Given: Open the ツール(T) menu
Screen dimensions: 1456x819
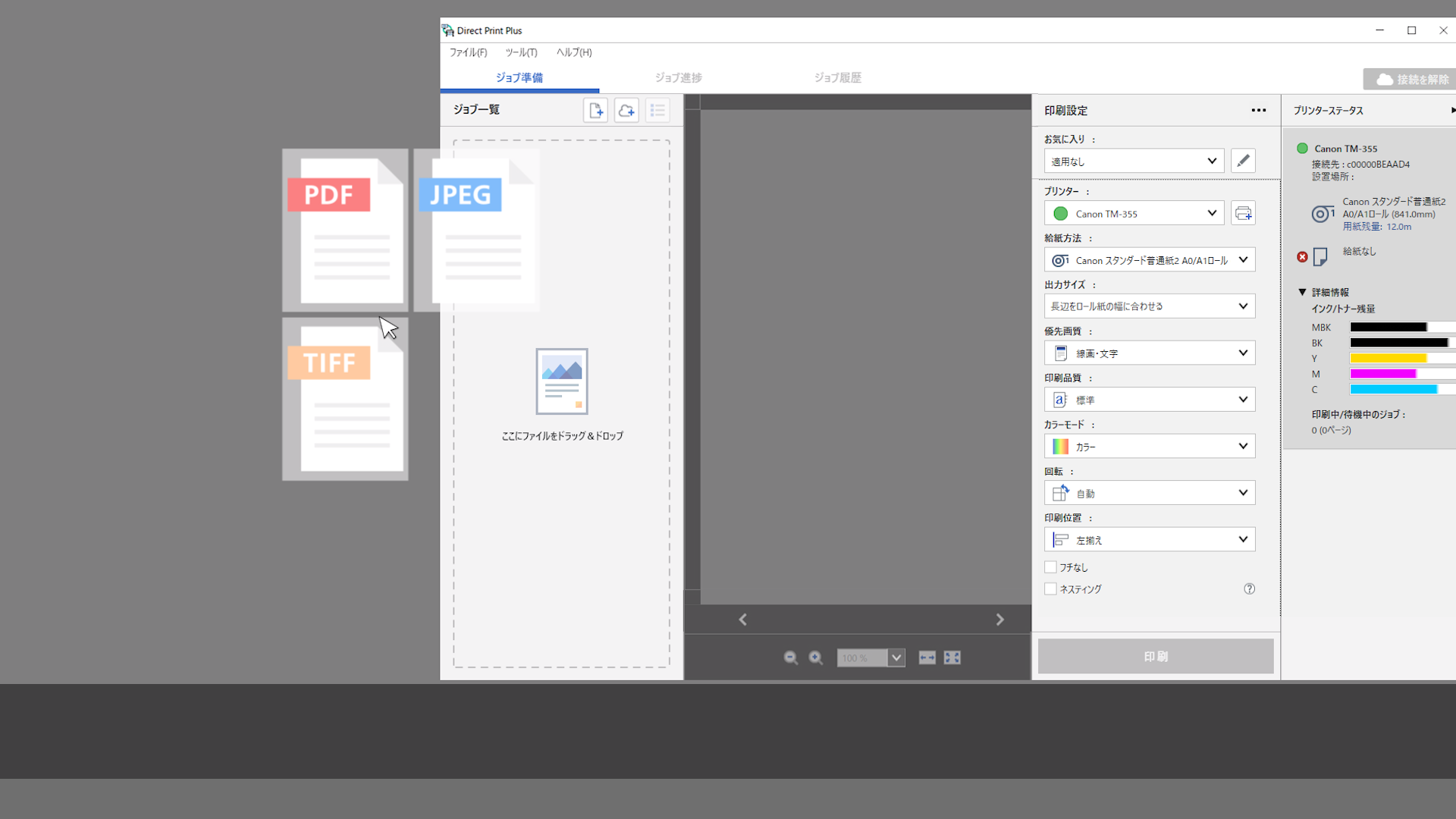Looking at the screenshot, I should pyautogui.click(x=521, y=52).
